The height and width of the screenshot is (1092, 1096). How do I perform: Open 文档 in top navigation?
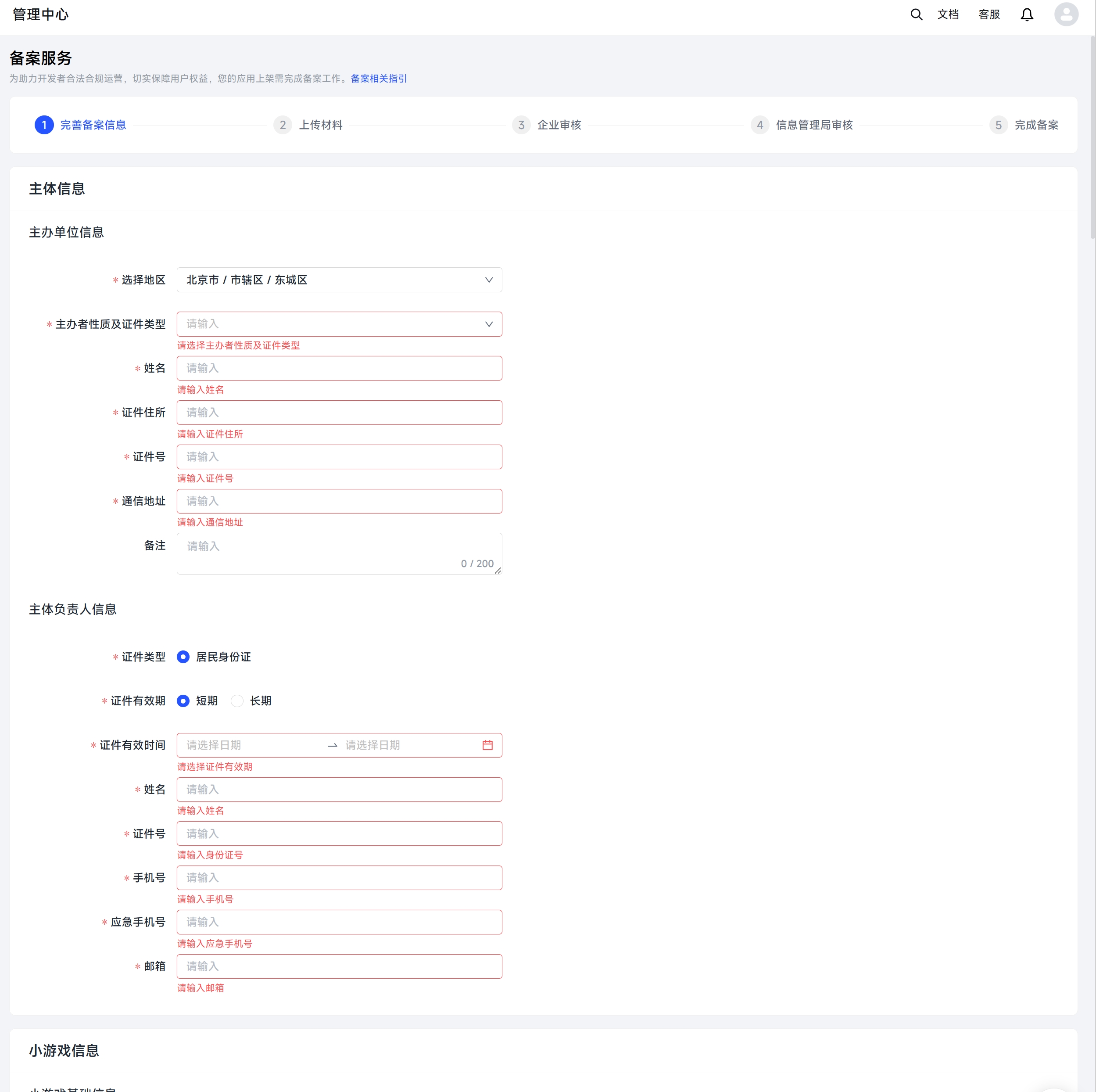[948, 15]
